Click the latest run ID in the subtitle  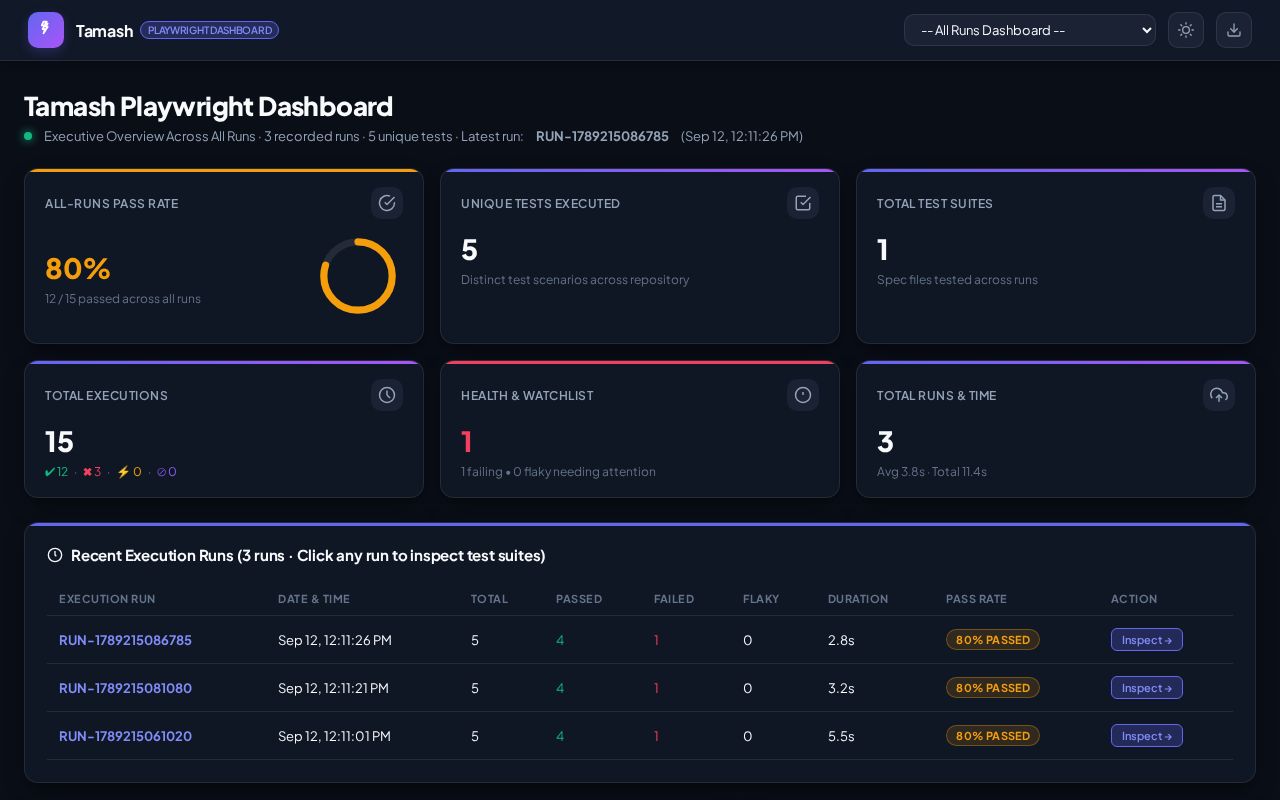[602, 136]
